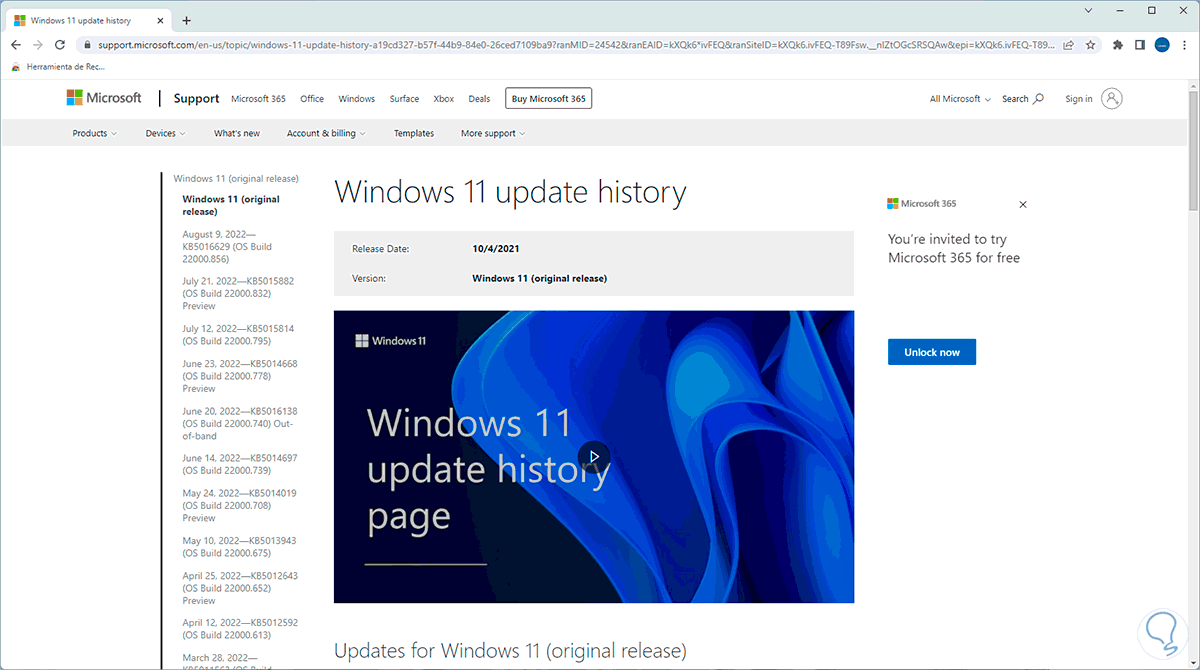Select Windows 11 (original release) sidebar heading

point(236,179)
